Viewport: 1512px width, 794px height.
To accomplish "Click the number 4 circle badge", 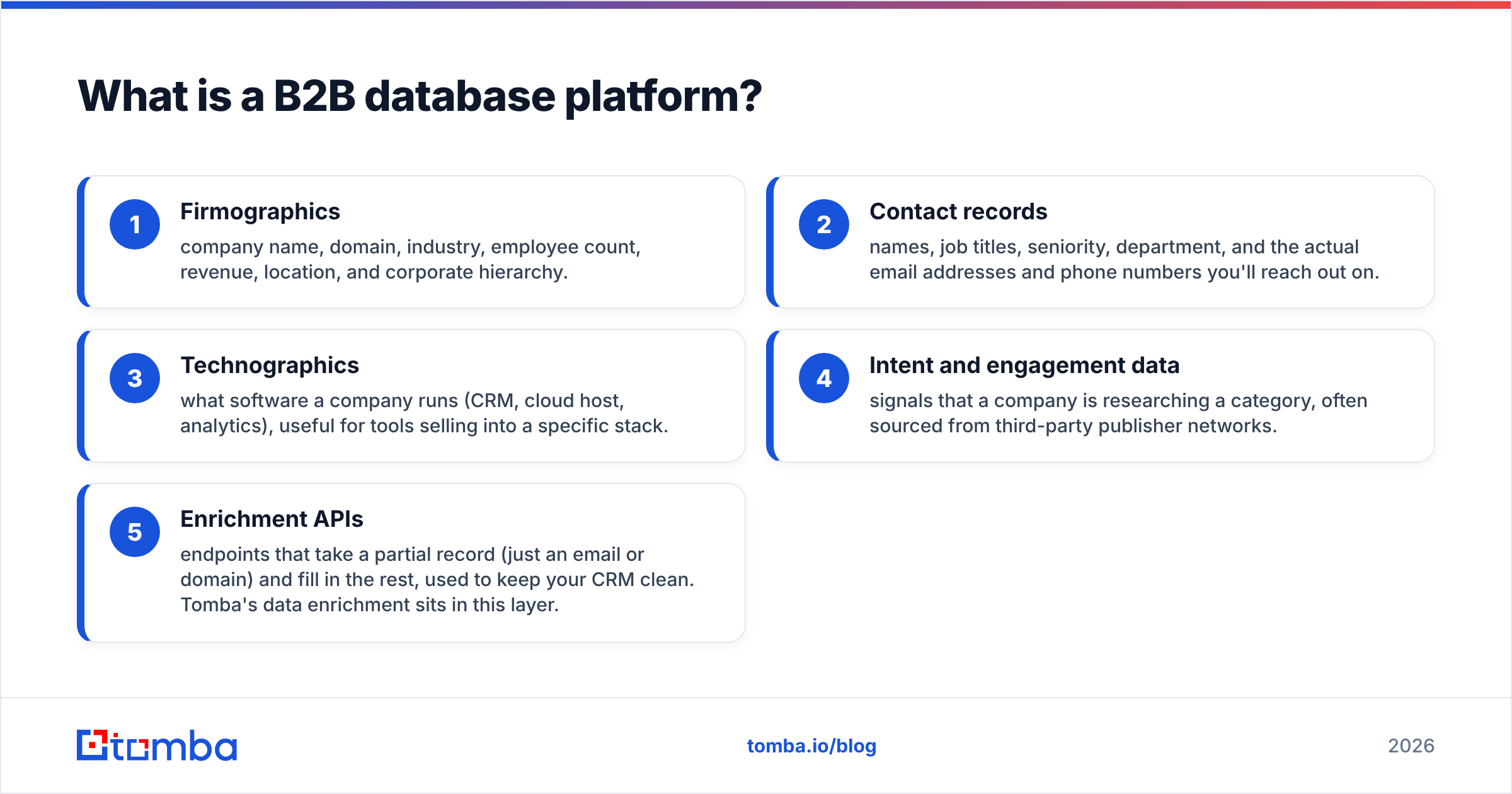I will 824,378.
